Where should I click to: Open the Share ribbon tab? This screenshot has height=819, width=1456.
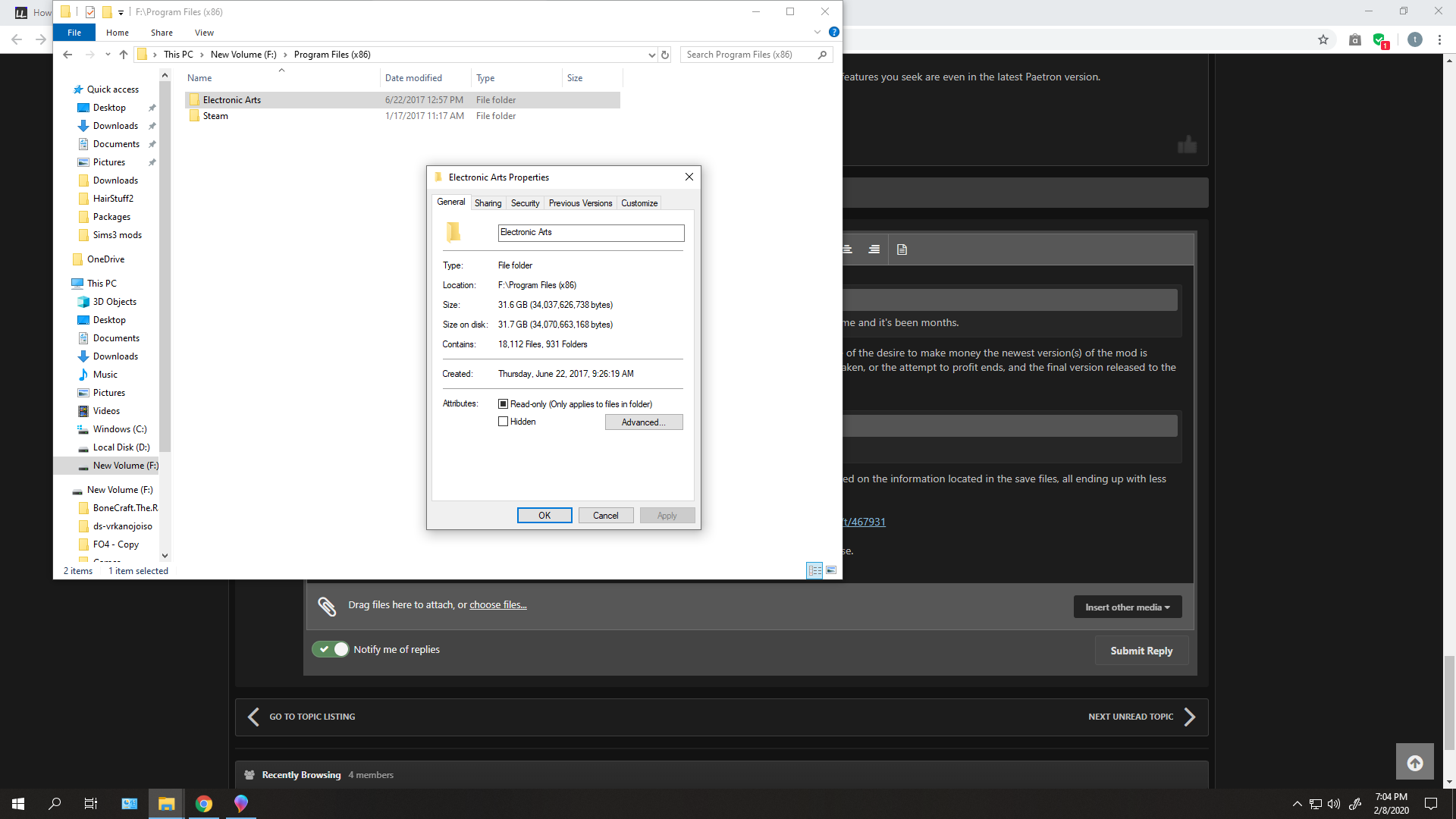162,33
